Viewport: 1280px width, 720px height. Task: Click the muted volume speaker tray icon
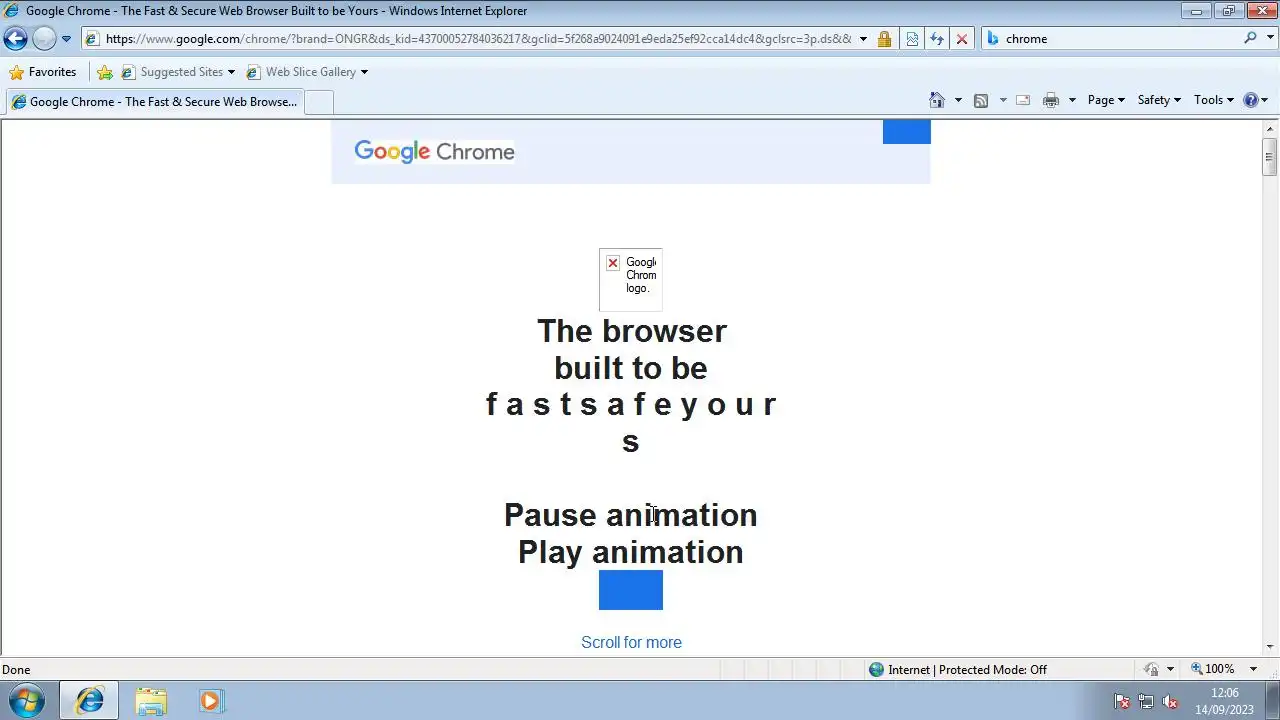pyautogui.click(x=1170, y=702)
